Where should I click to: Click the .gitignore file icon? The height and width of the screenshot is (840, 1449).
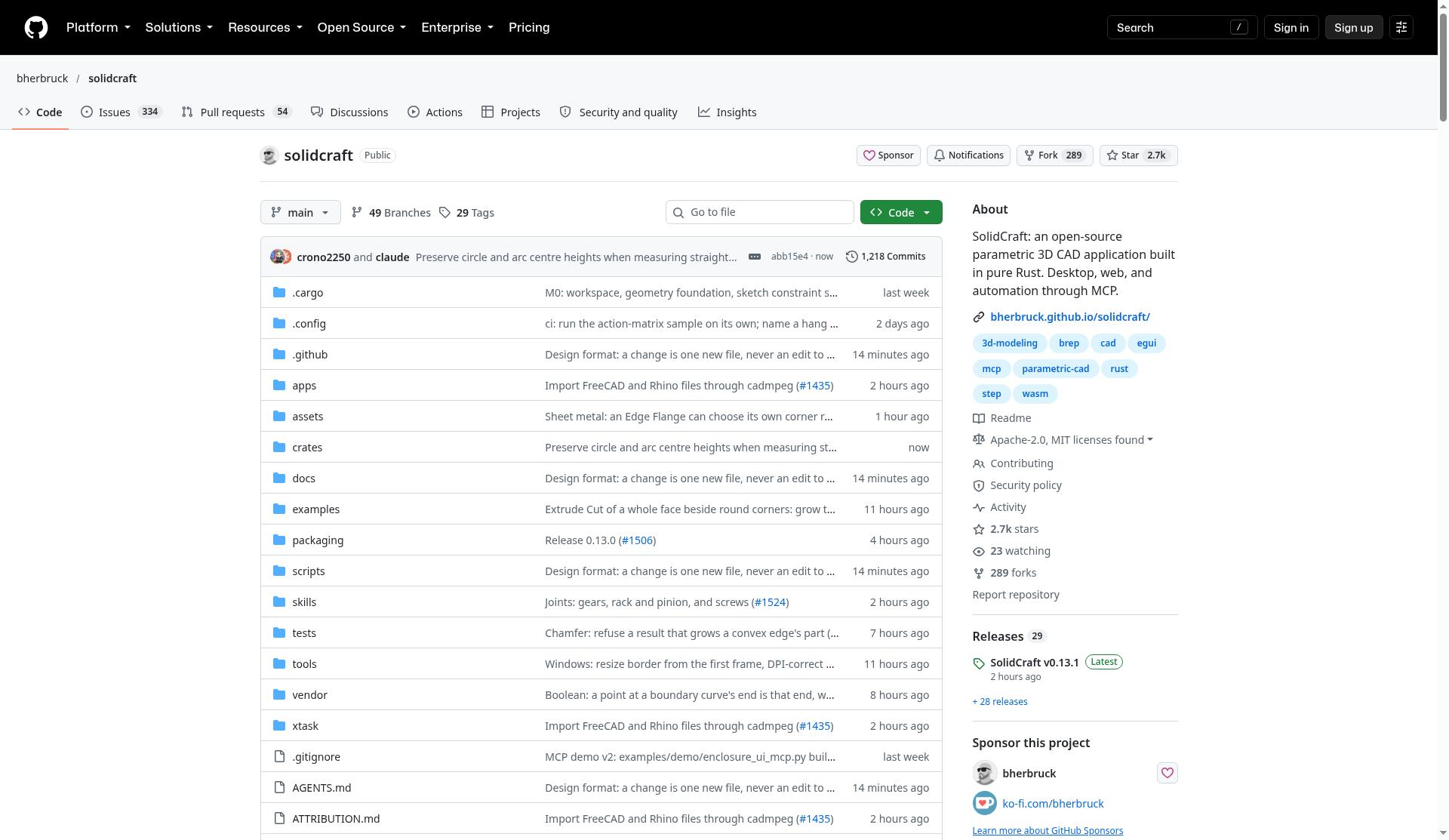click(279, 756)
